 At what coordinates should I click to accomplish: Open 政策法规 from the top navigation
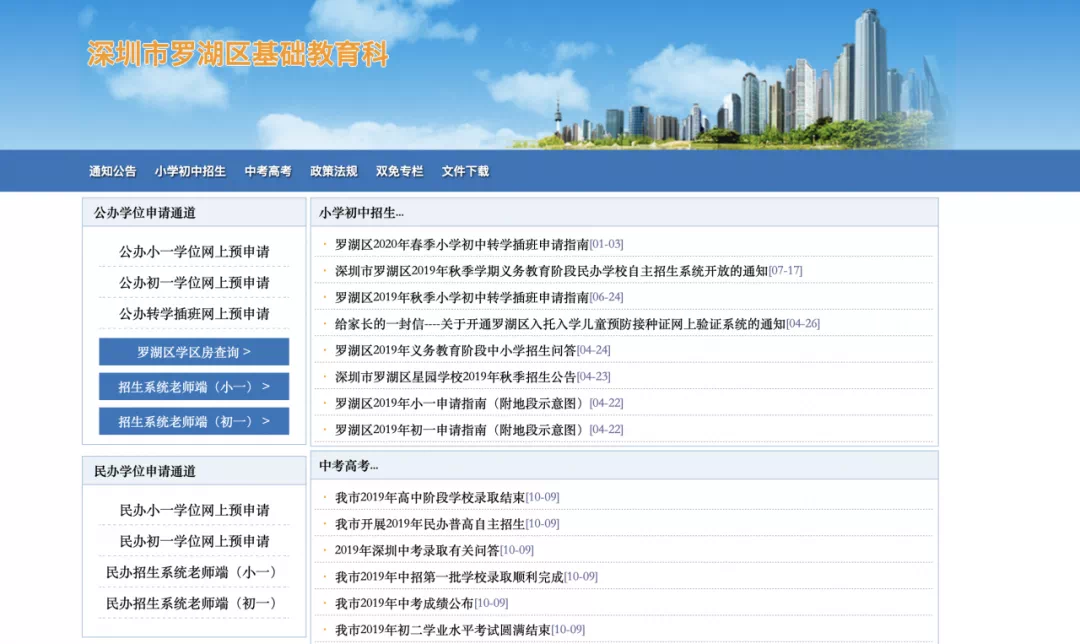pos(333,171)
